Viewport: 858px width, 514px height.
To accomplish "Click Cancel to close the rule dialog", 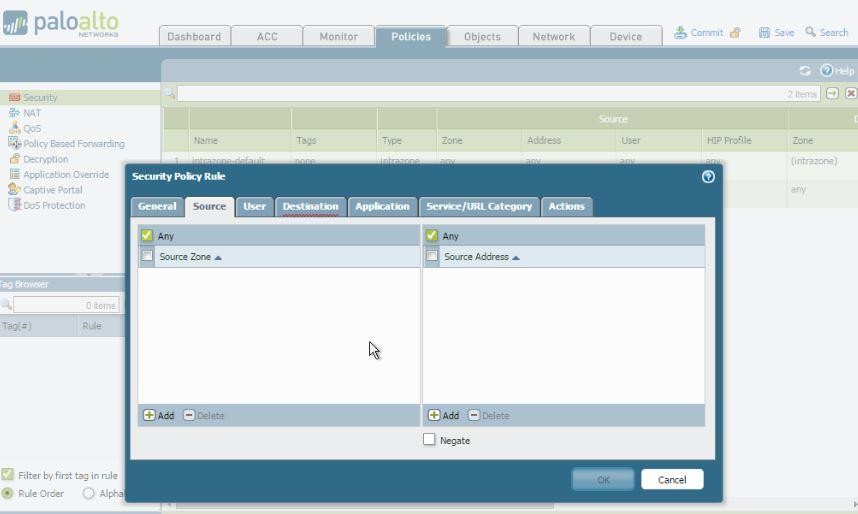I will (671, 479).
